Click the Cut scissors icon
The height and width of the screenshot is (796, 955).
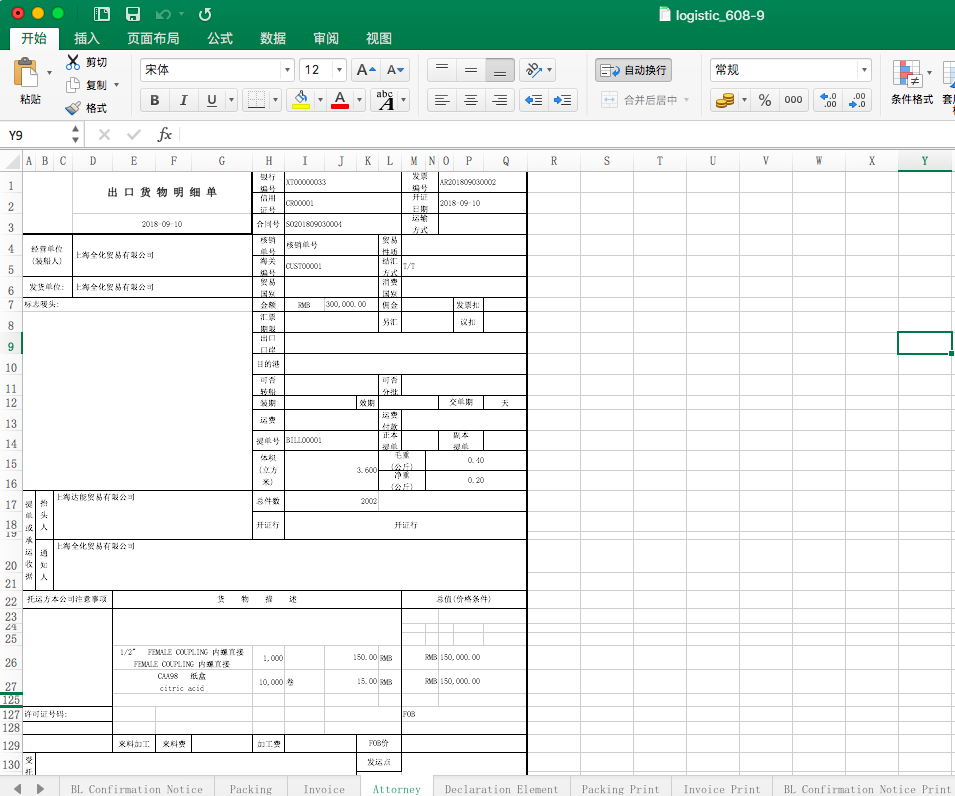(73, 62)
